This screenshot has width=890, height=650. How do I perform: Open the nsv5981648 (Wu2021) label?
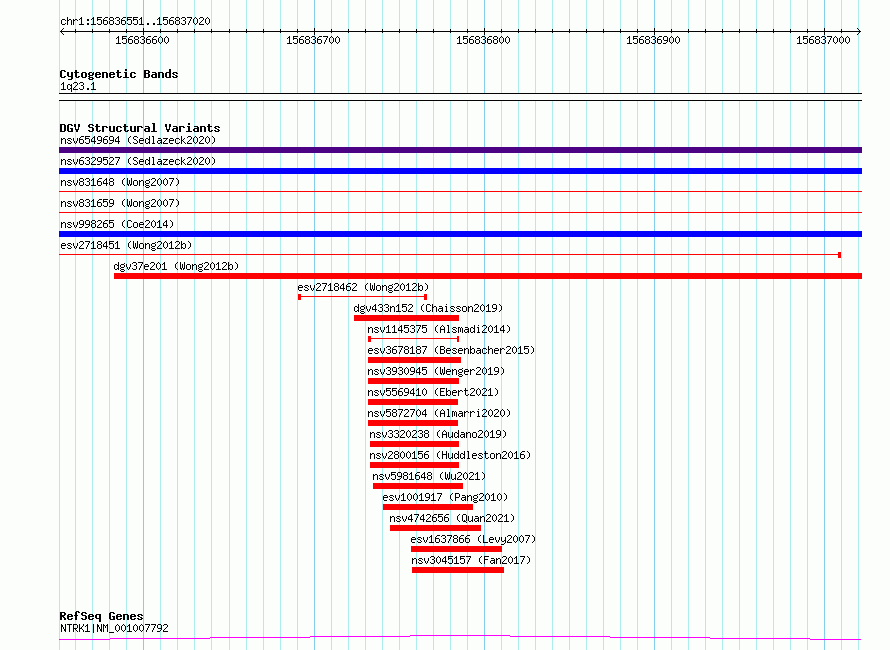click(x=429, y=476)
